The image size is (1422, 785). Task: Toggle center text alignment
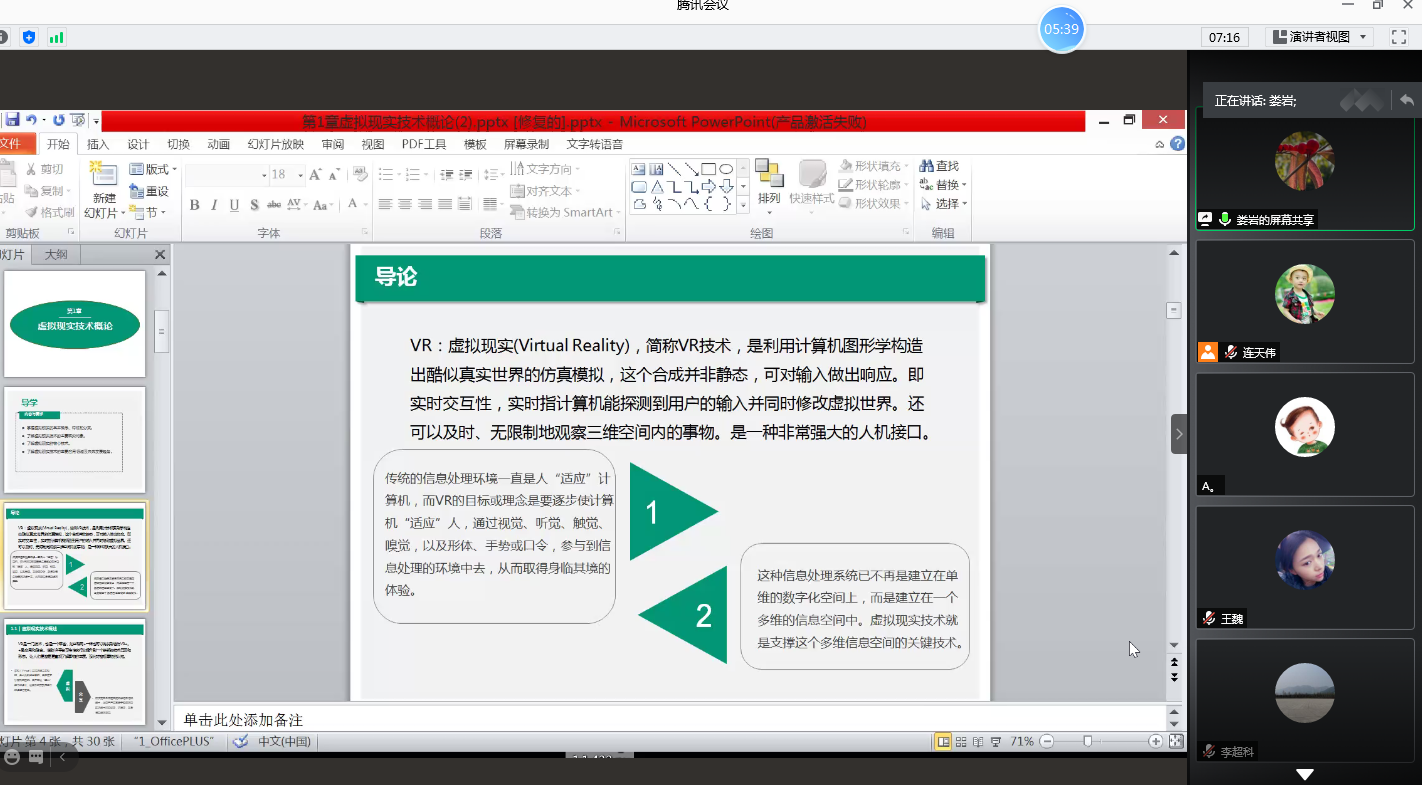pyautogui.click(x=405, y=204)
